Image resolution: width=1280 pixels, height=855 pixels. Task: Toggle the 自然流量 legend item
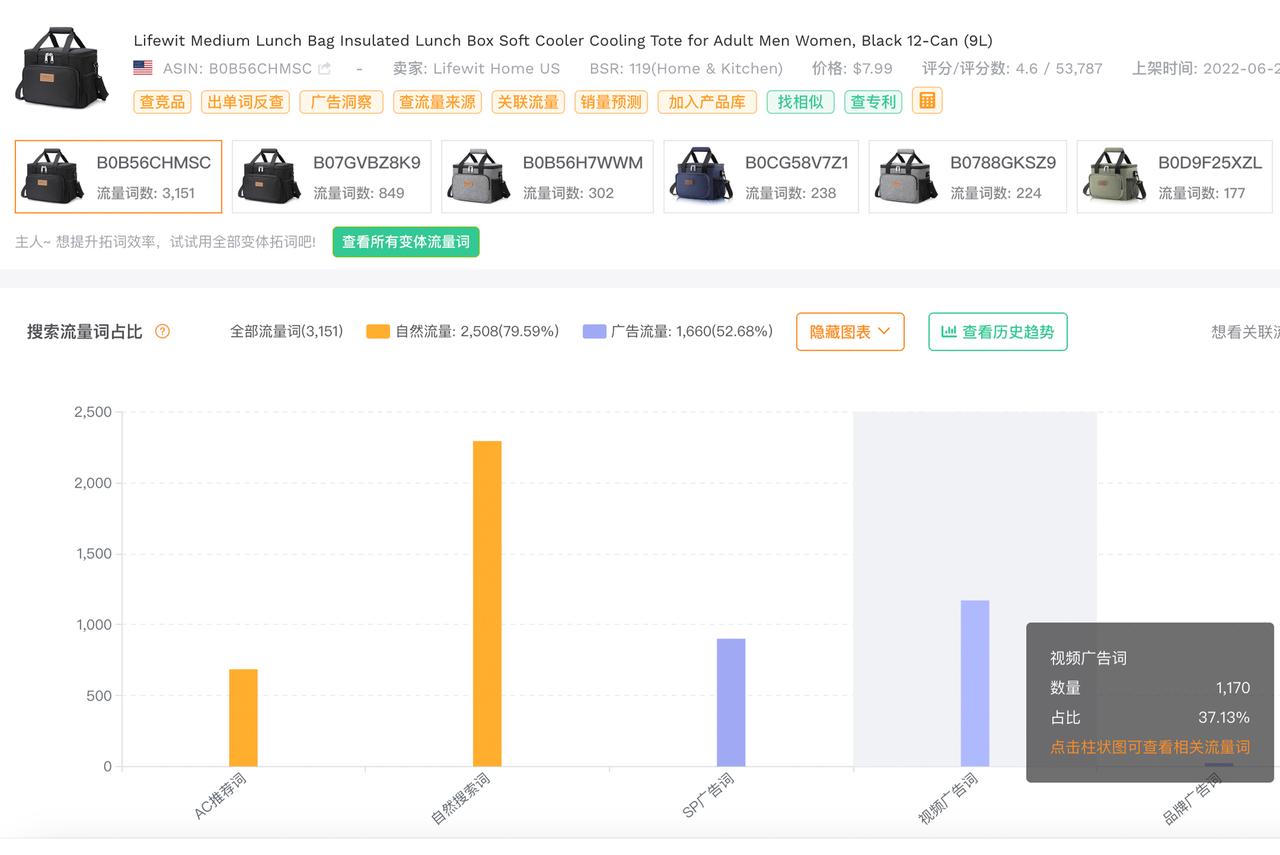click(463, 332)
